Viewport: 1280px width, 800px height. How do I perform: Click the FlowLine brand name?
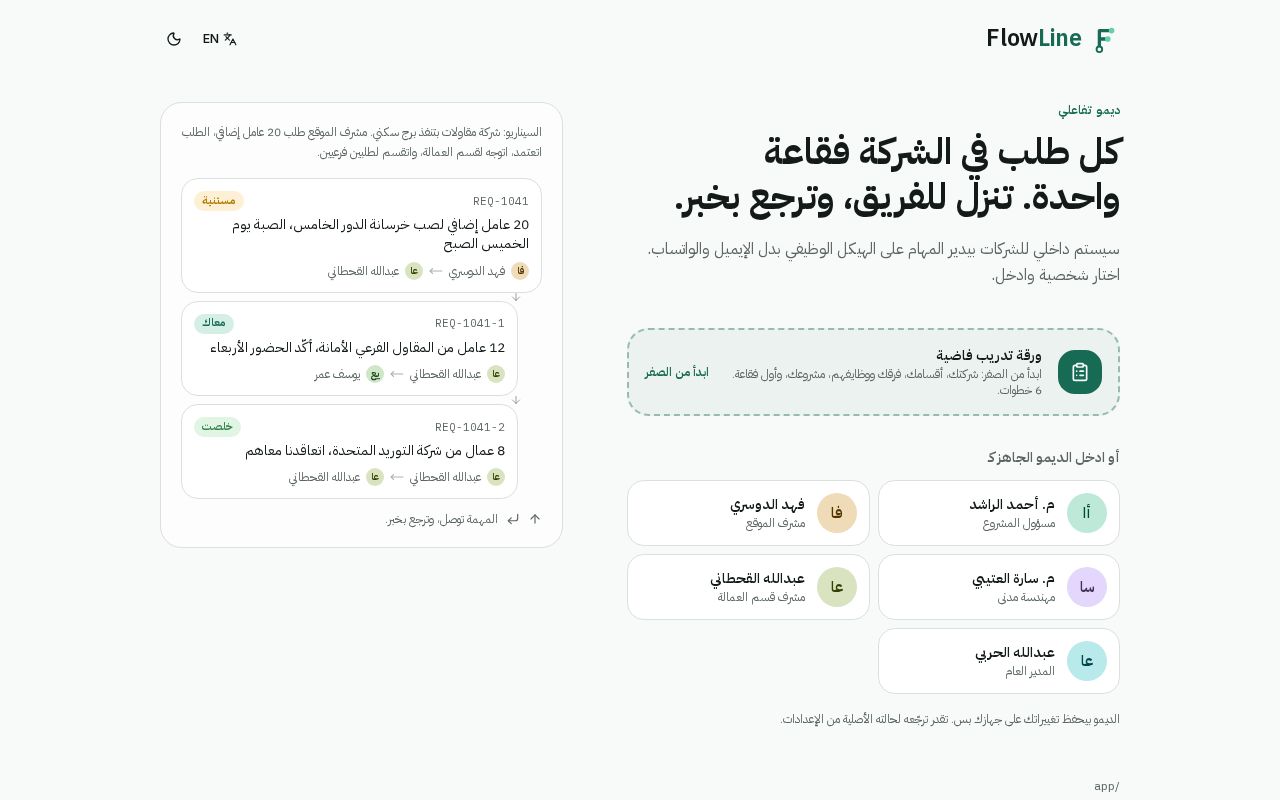[x=1034, y=38]
